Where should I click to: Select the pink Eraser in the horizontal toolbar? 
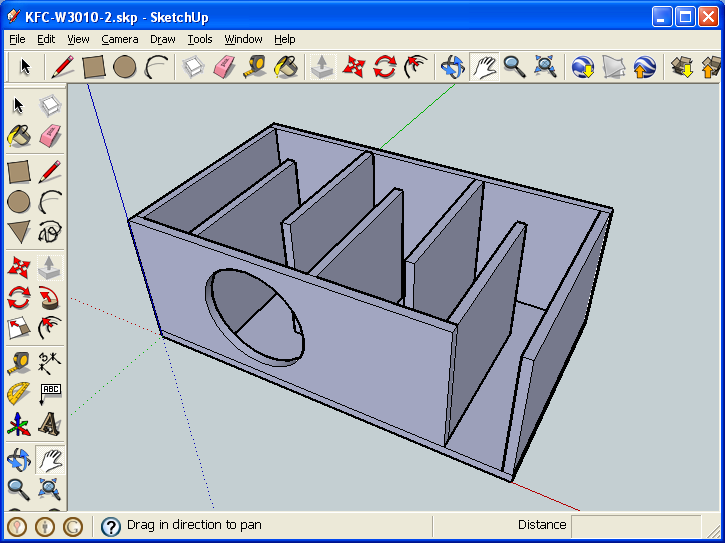tap(224, 67)
